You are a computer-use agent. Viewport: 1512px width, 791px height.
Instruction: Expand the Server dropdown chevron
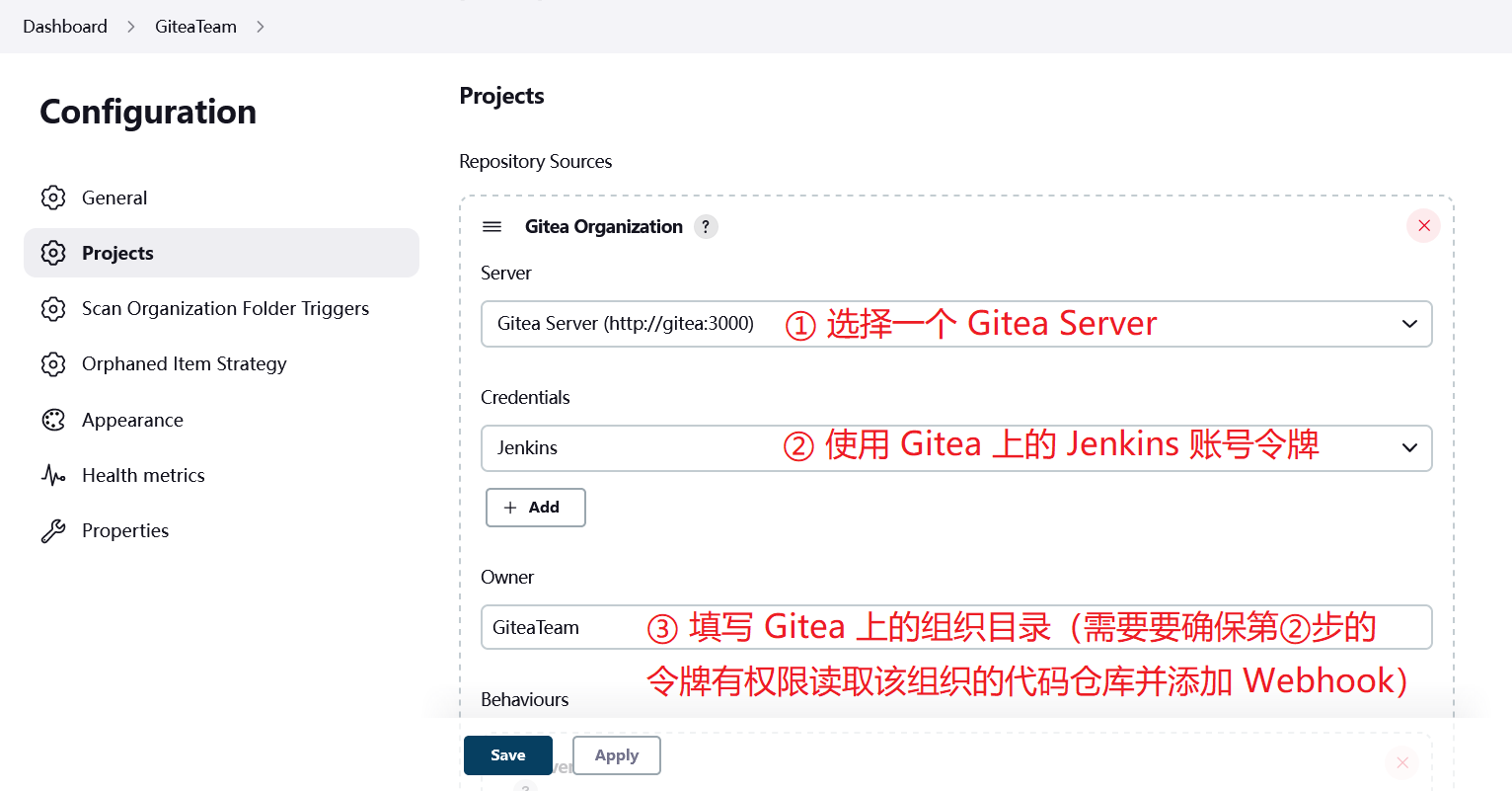[x=1409, y=324]
